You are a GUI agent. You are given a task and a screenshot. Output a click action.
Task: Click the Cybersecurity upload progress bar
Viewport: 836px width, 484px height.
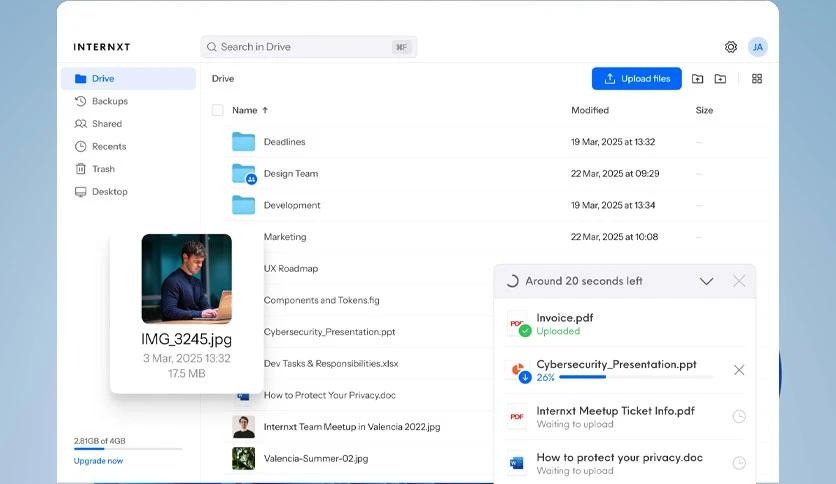(x=637, y=377)
